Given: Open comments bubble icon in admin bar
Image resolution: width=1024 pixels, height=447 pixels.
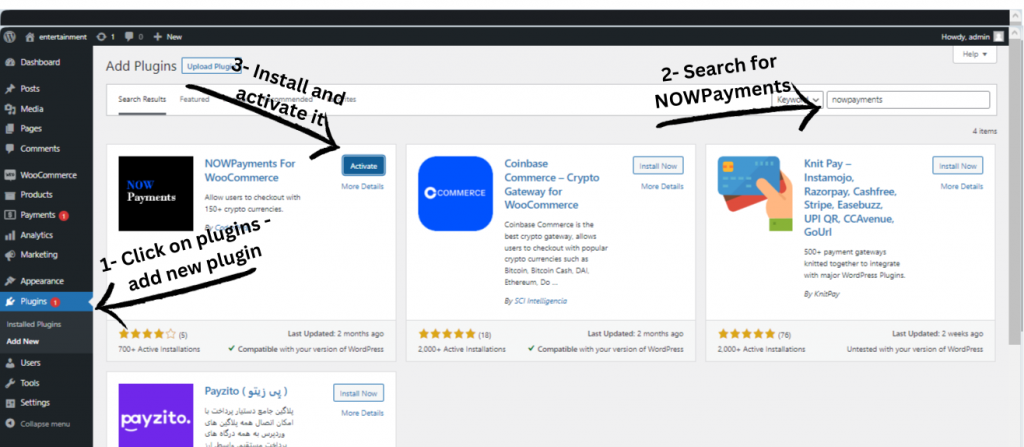Looking at the screenshot, I should pos(129,37).
